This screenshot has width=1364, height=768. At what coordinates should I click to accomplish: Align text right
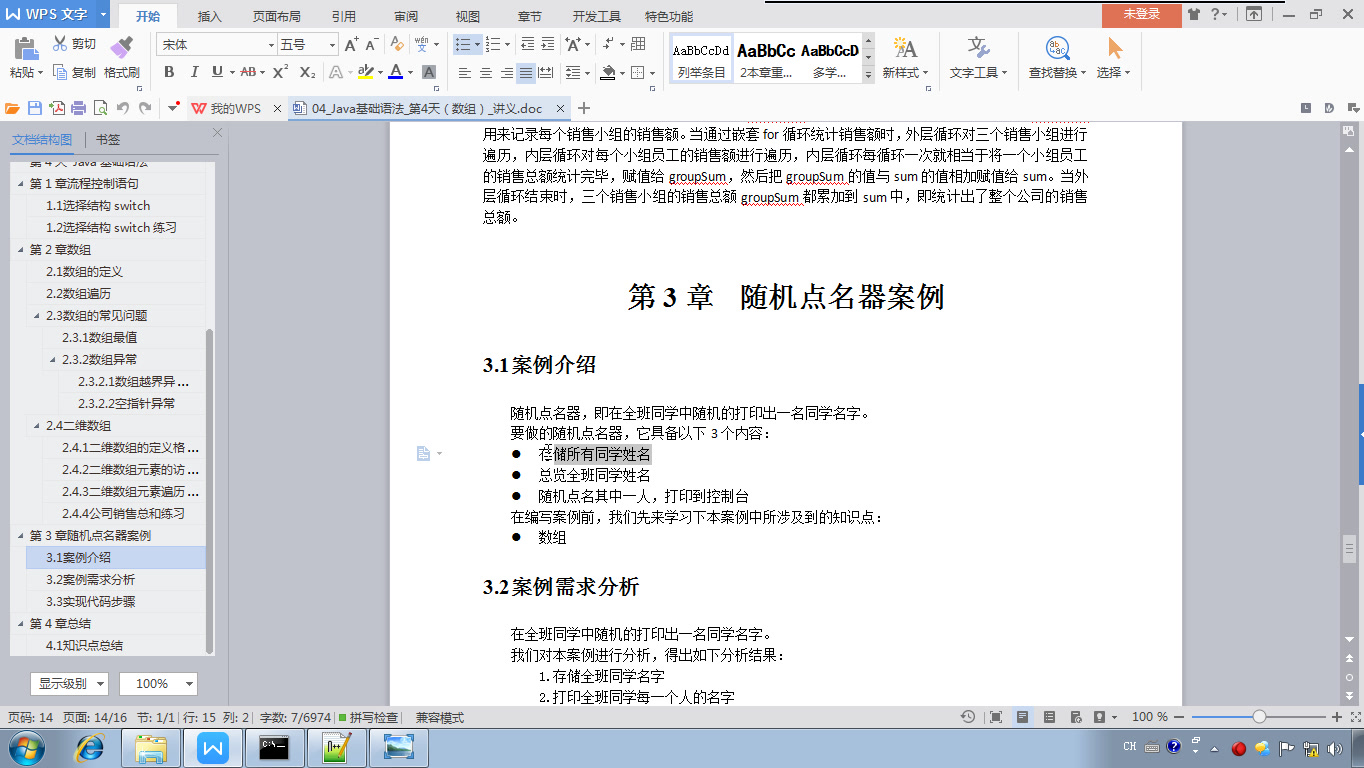coord(506,72)
